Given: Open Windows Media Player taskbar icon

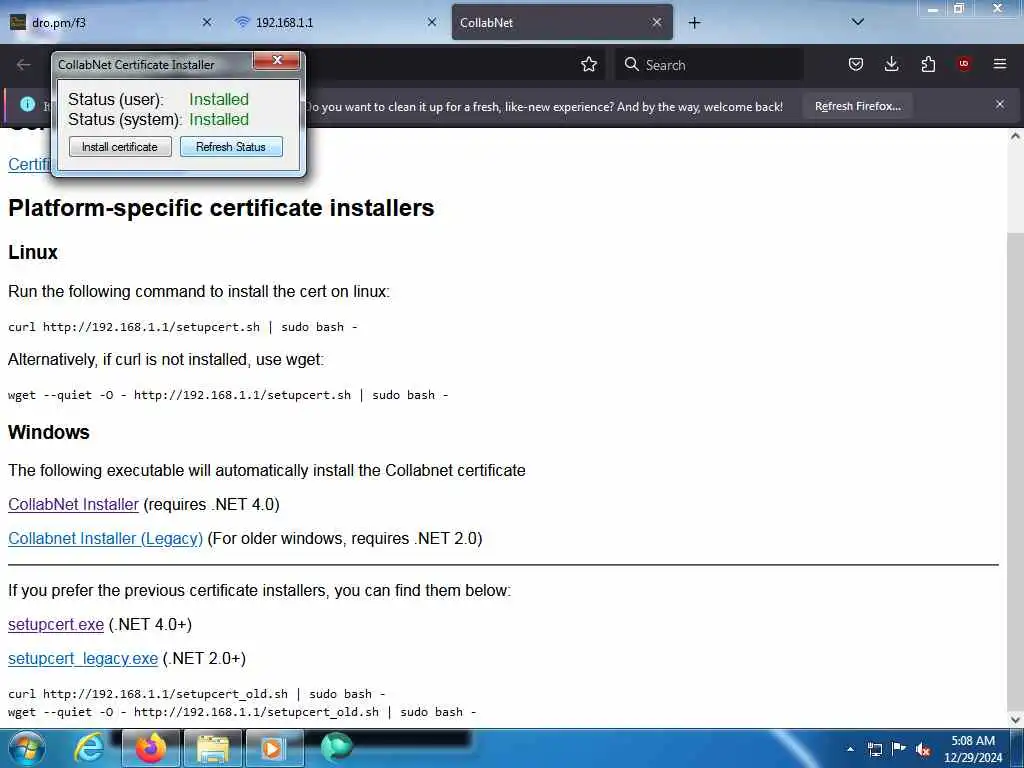Looking at the screenshot, I should (274, 748).
